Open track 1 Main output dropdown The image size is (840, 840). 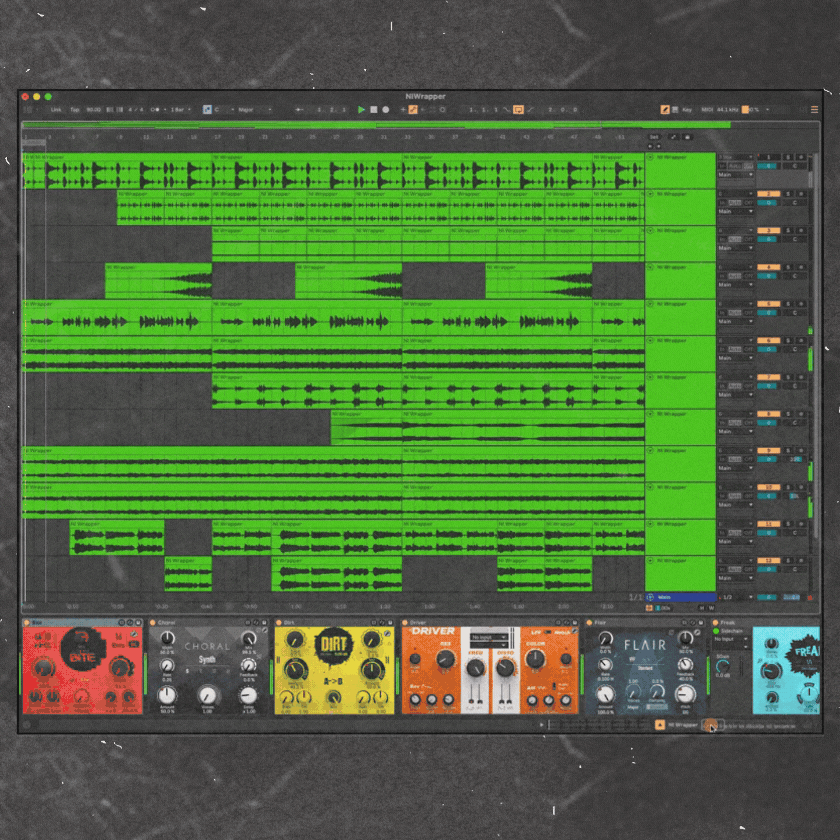coord(736,175)
